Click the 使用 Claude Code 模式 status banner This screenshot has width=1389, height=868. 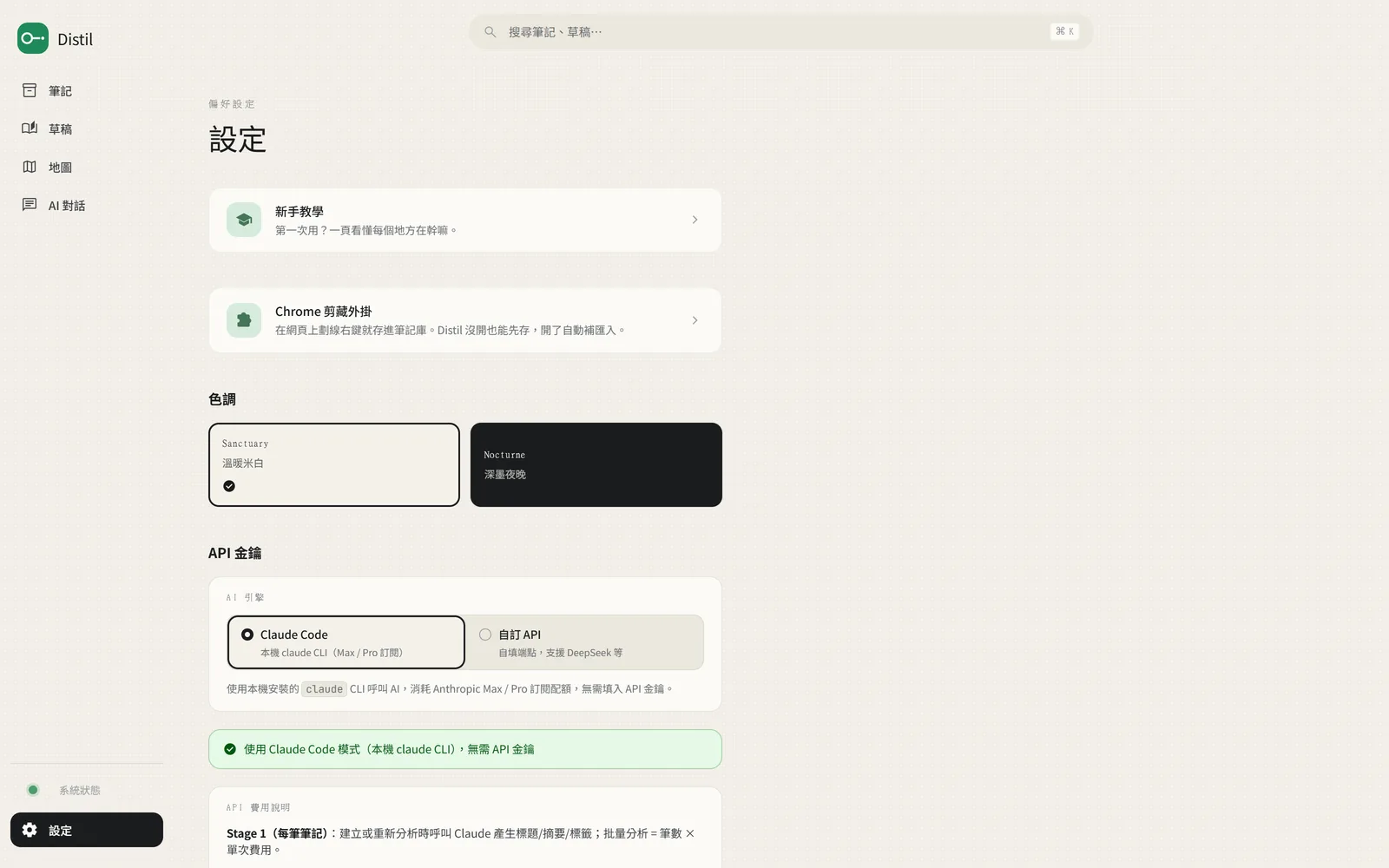(465, 749)
